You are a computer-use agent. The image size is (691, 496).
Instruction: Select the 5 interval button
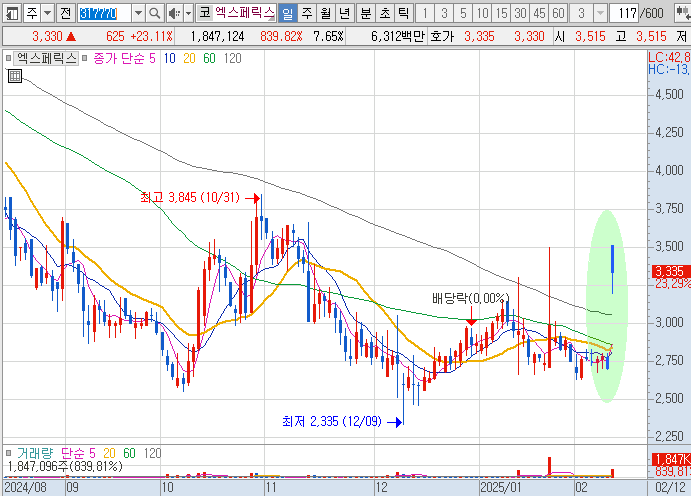tap(463, 13)
